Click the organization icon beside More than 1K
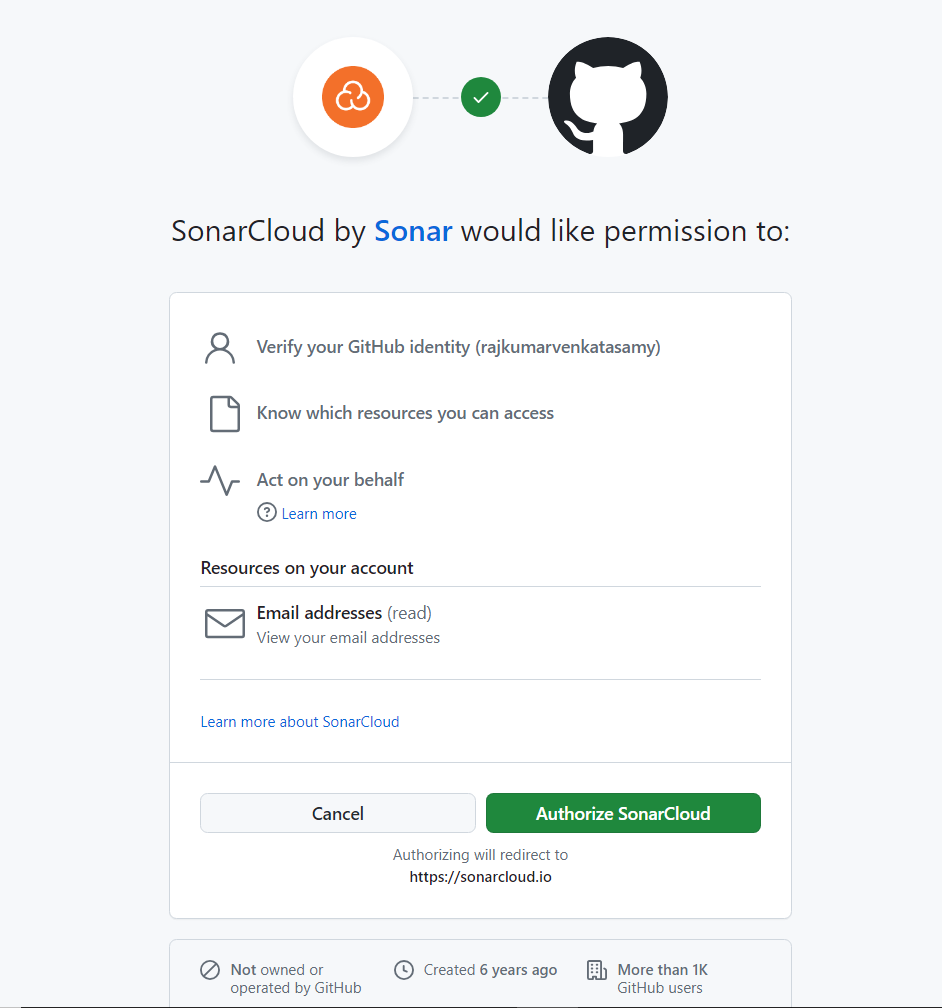The height and width of the screenshot is (1008, 942). (597, 969)
